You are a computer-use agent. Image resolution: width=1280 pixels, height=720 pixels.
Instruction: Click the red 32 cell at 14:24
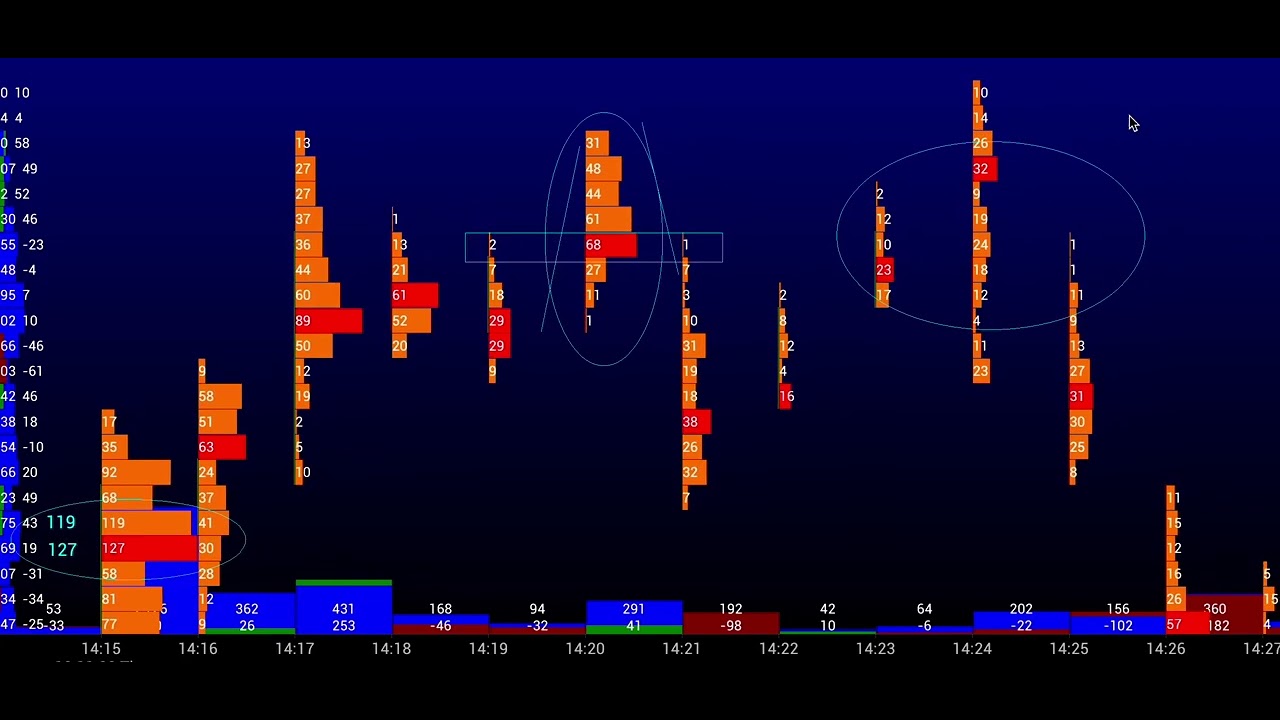coord(984,169)
